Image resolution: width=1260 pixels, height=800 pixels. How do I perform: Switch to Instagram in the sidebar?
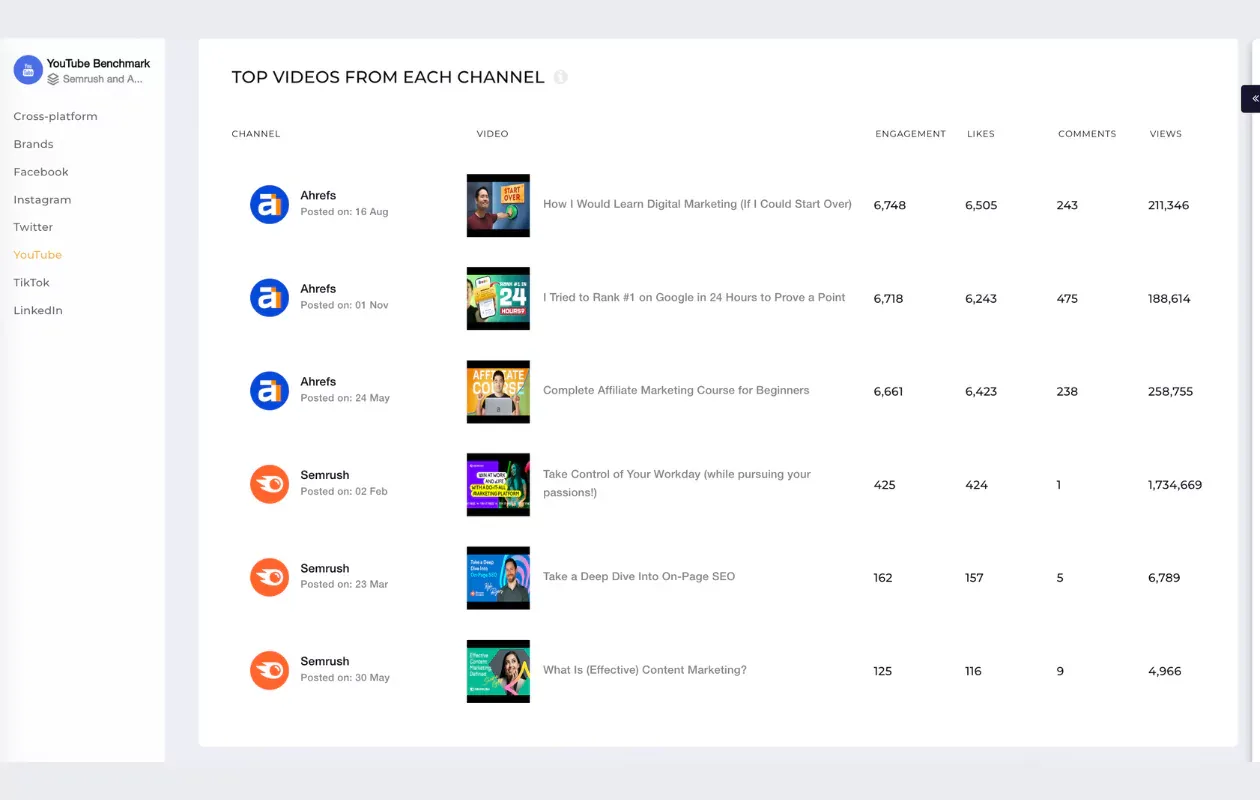43,200
